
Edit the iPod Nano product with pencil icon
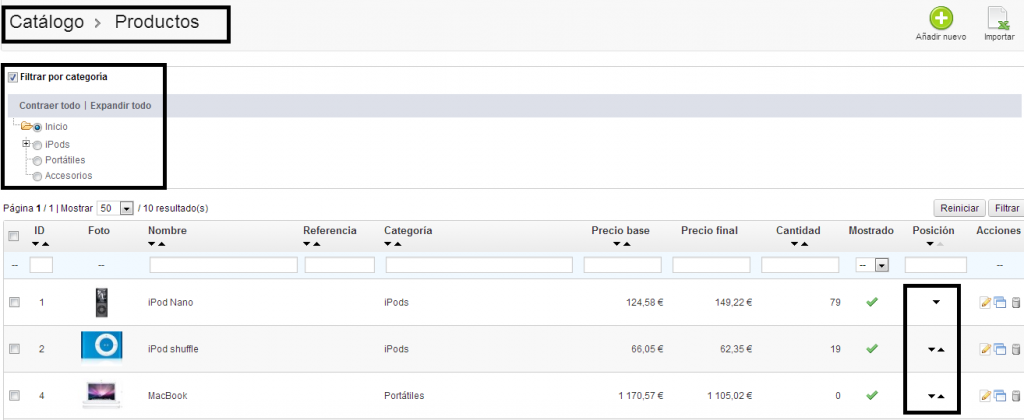pos(985,302)
